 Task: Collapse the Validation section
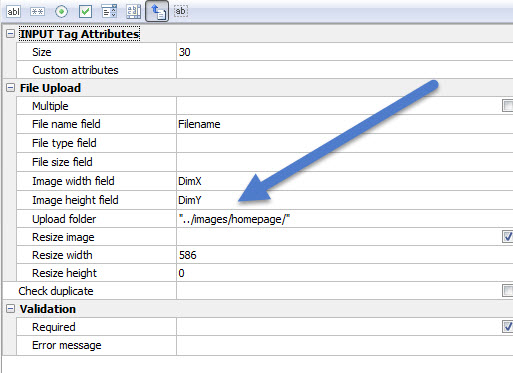tap(11, 309)
